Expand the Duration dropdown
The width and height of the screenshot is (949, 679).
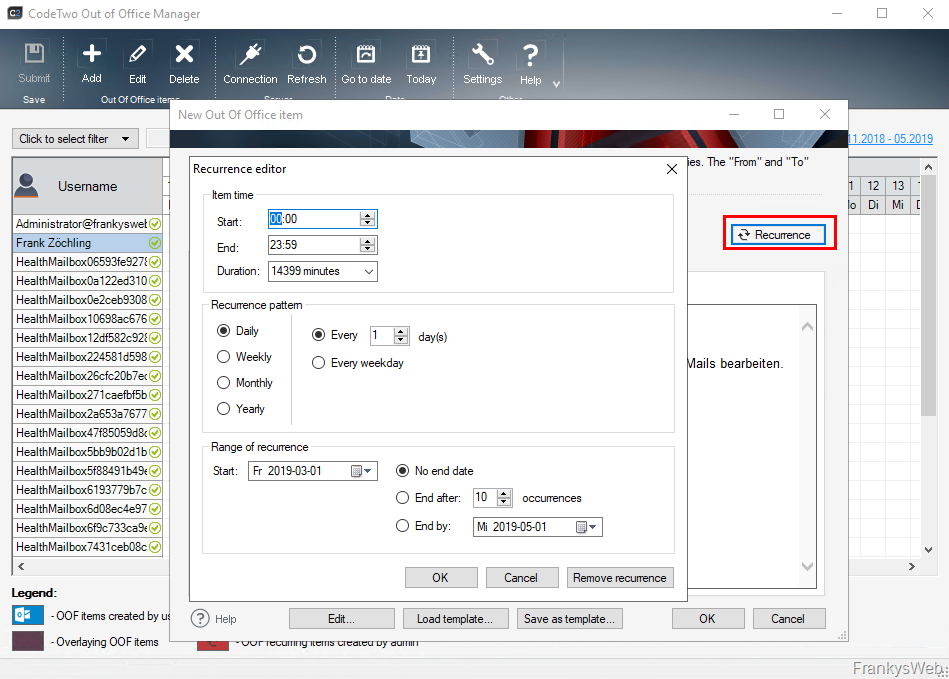pos(369,271)
